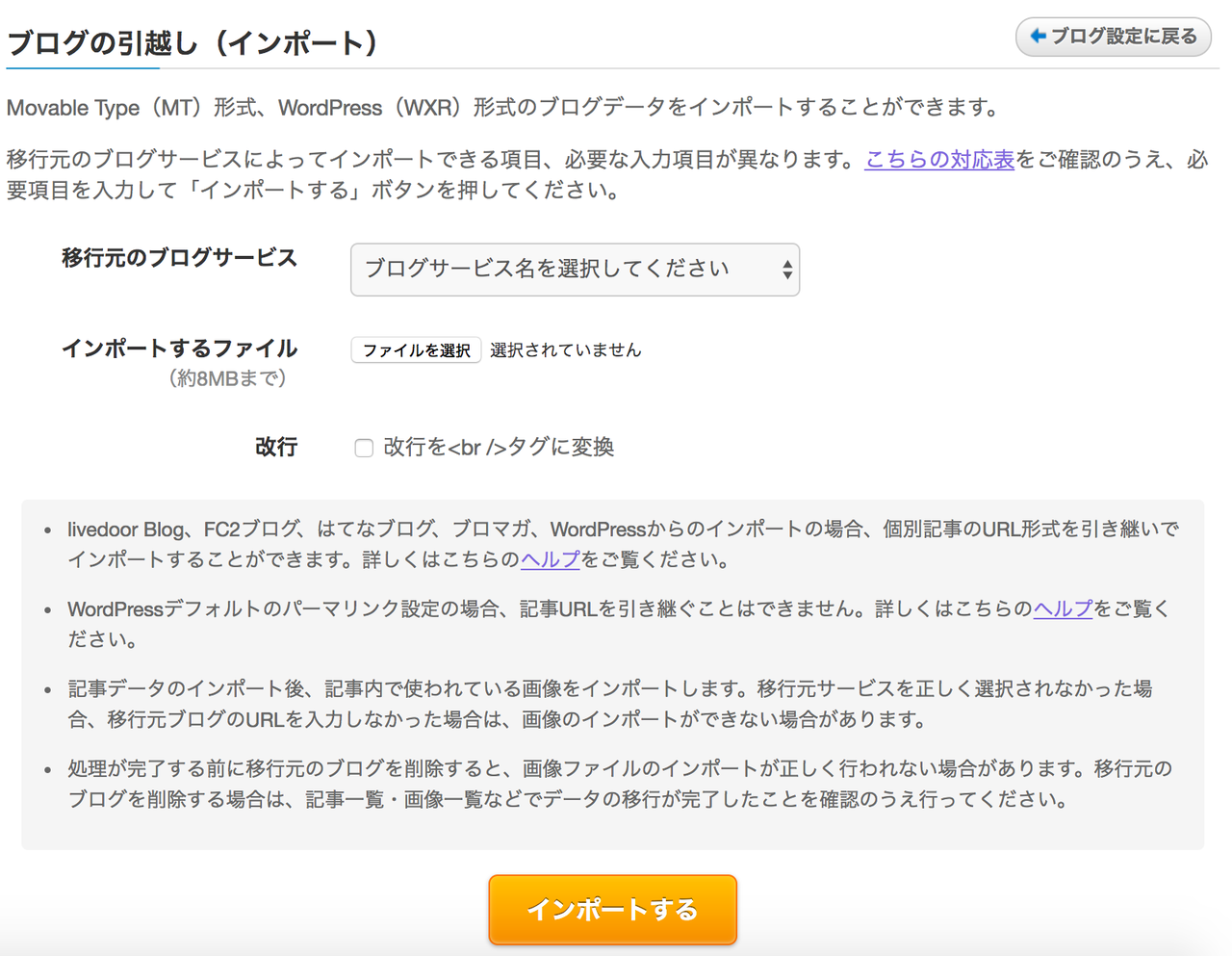The height and width of the screenshot is (956, 1232).
Task: Click the paragraph starting Movable Type（MT）形式
Action: (505, 108)
